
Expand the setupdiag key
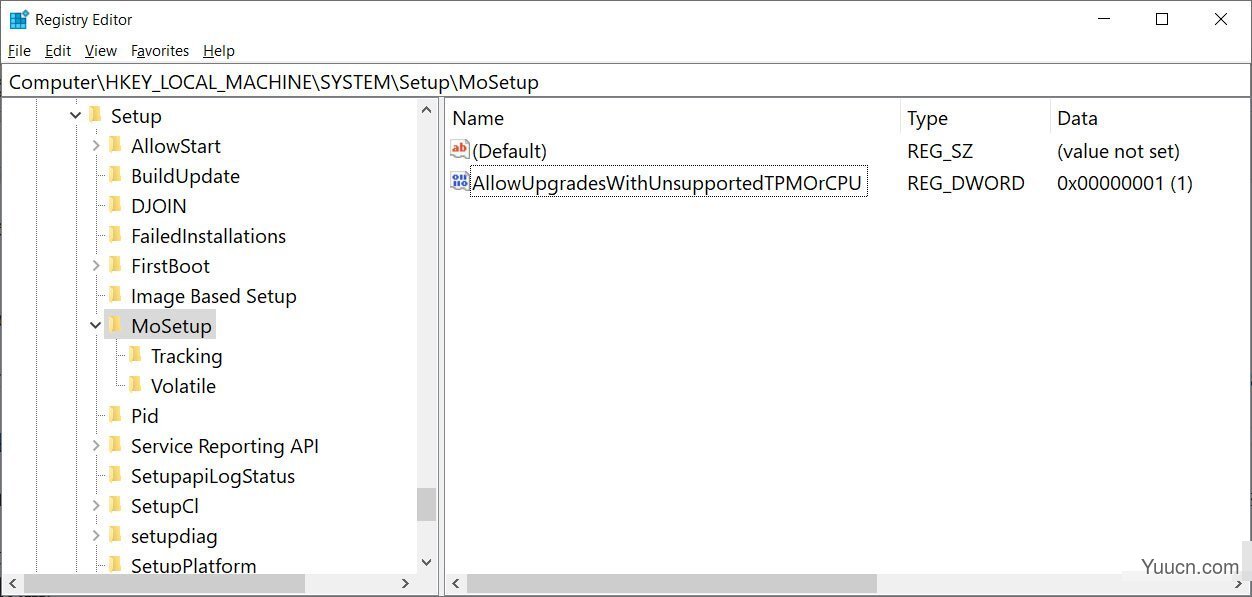[x=96, y=536]
